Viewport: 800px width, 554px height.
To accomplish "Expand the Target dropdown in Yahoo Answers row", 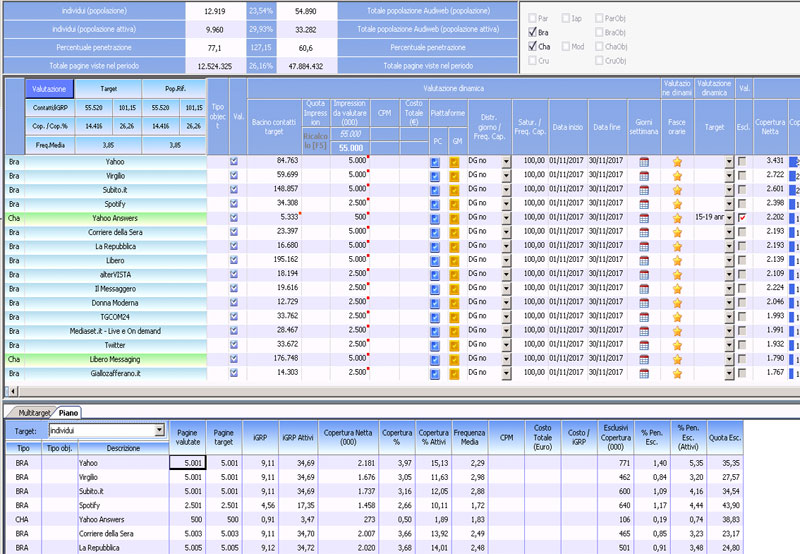I will pos(728,217).
